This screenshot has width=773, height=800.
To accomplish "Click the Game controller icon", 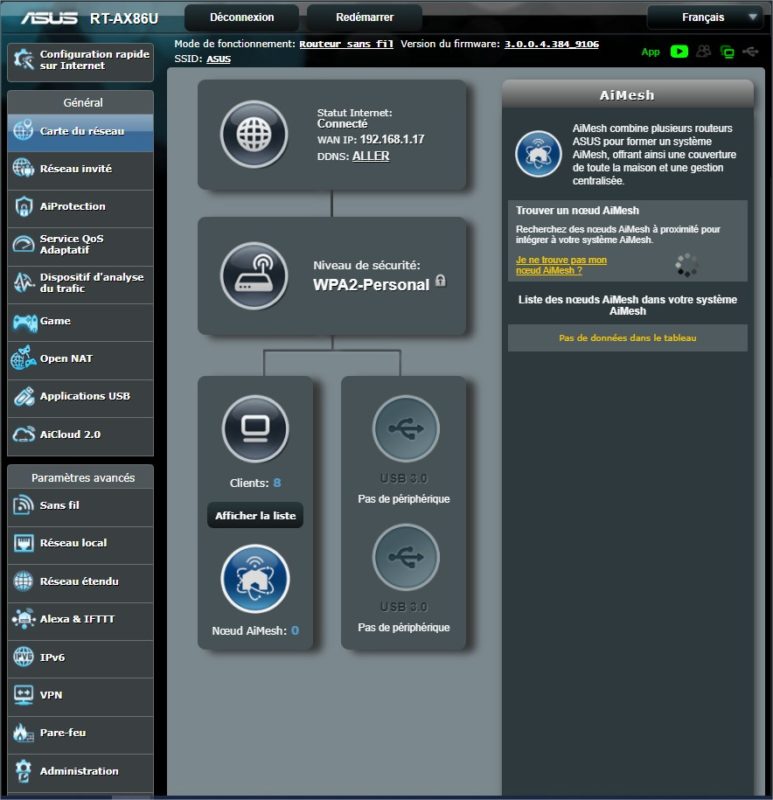I will pos(24,322).
